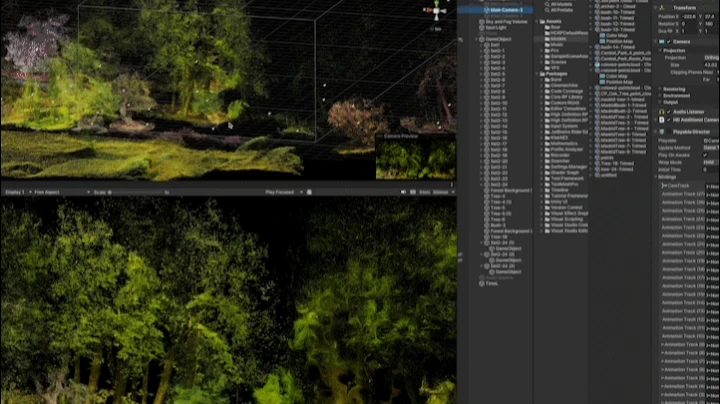Collapse the Assets folder tree
Image resolution: width=720 pixels, height=404 pixels.
point(537,22)
